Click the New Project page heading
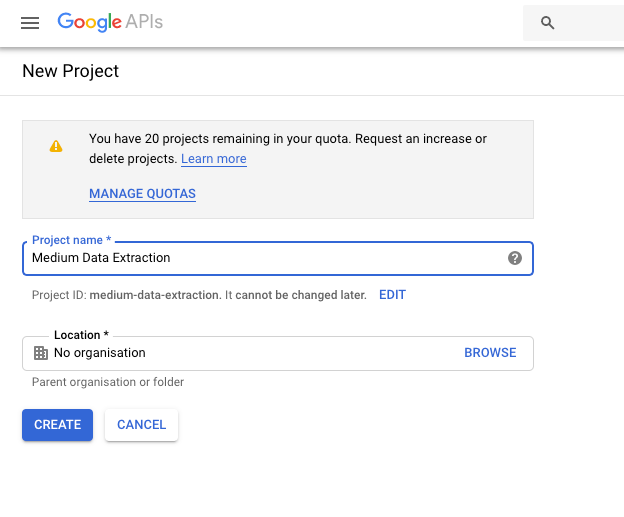The width and height of the screenshot is (624, 517). pyautogui.click(x=70, y=71)
